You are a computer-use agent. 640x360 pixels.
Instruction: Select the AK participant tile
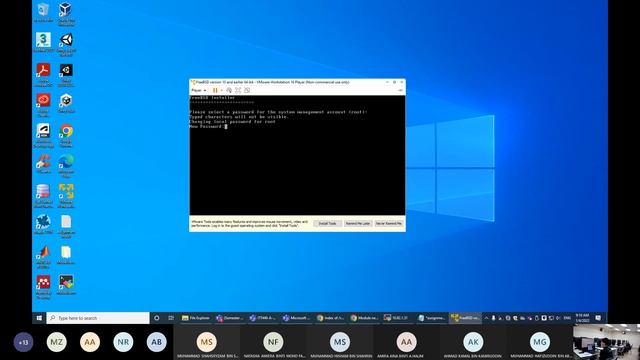pyautogui.click(x=473, y=342)
